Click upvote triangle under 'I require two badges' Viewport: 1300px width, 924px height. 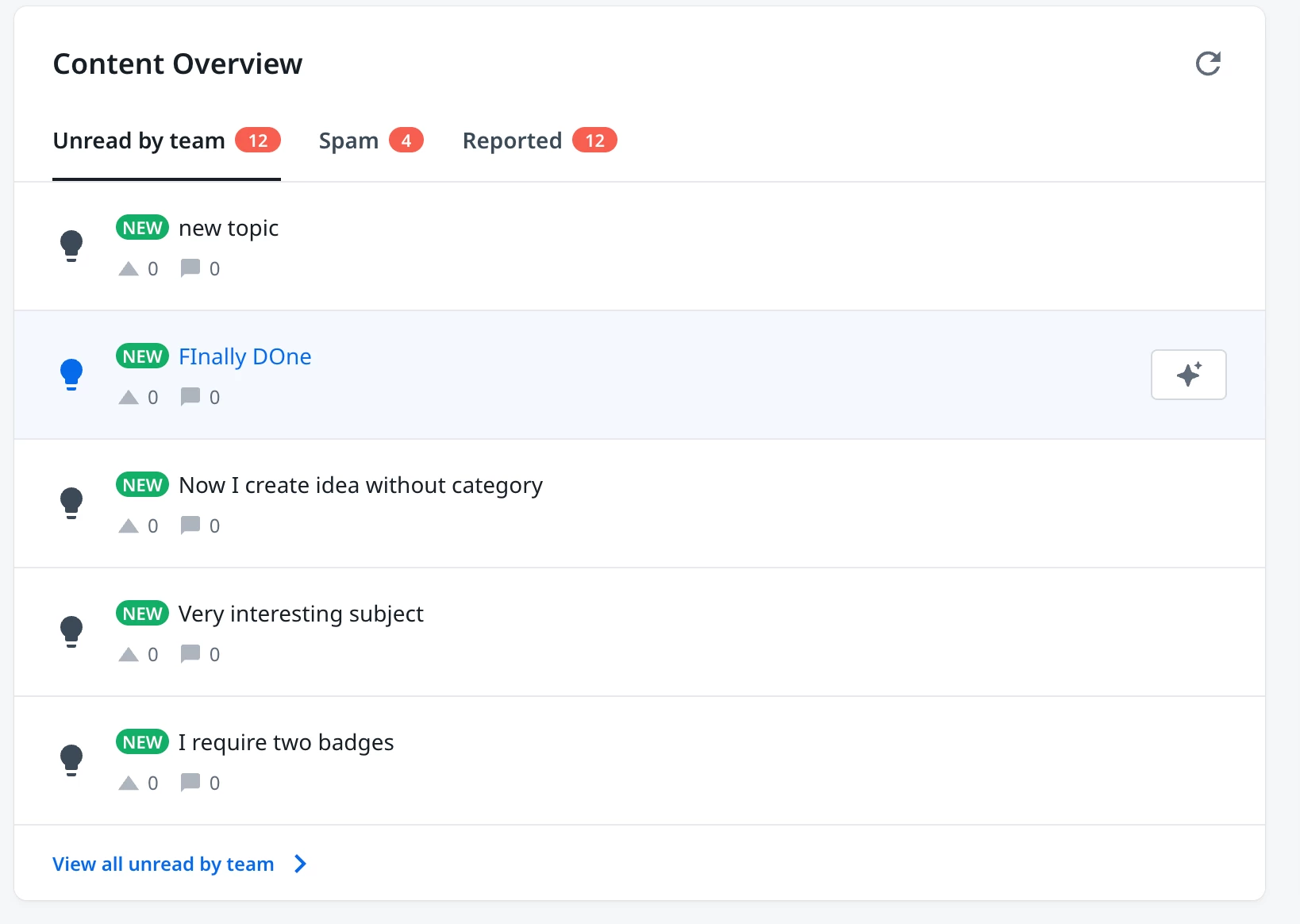click(129, 783)
